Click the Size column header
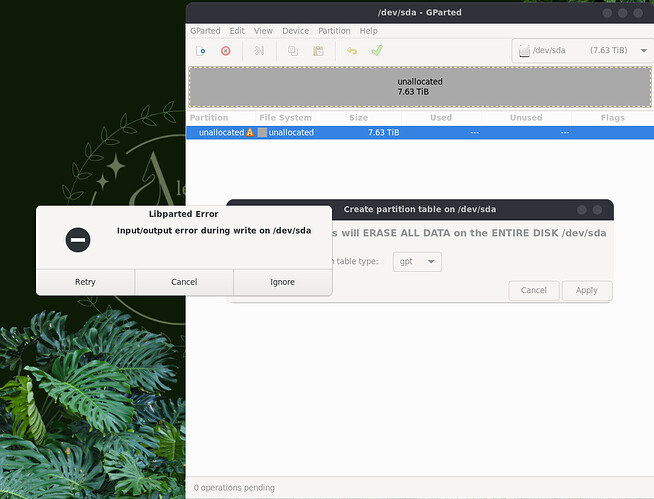654x499 pixels. [x=358, y=118]
